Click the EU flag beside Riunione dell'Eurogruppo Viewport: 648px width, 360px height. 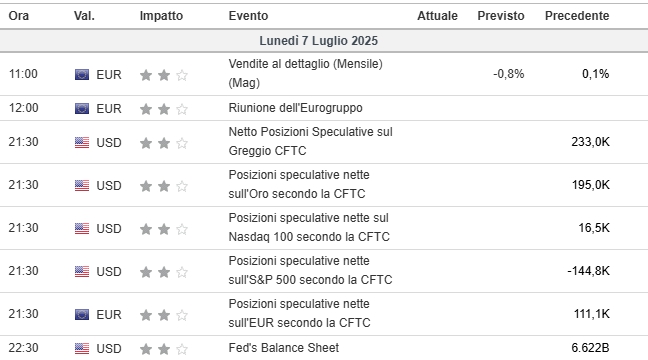tap(82, 108)
